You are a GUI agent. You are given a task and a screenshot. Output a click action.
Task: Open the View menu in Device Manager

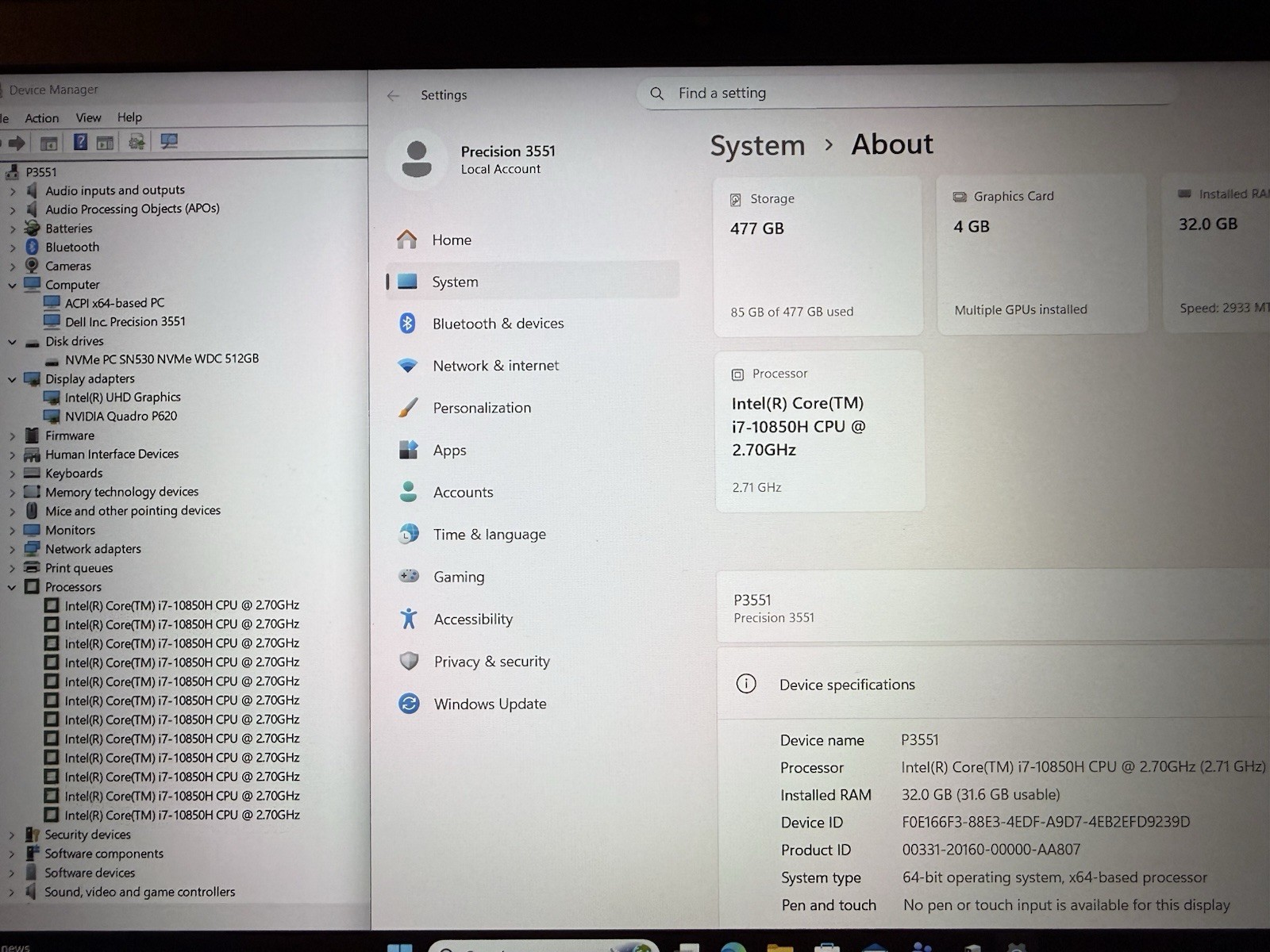(88, 117)
